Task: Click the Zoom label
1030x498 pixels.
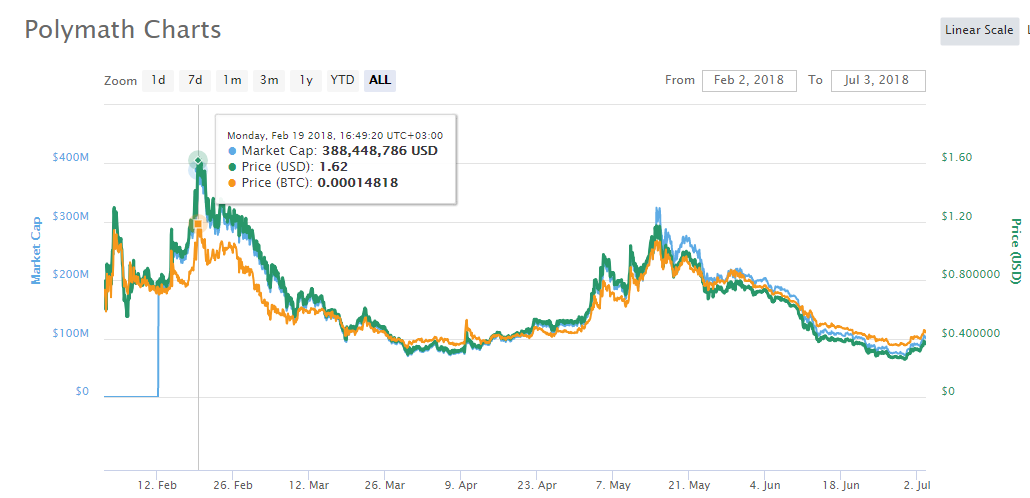Action: (x=120, y=81)
